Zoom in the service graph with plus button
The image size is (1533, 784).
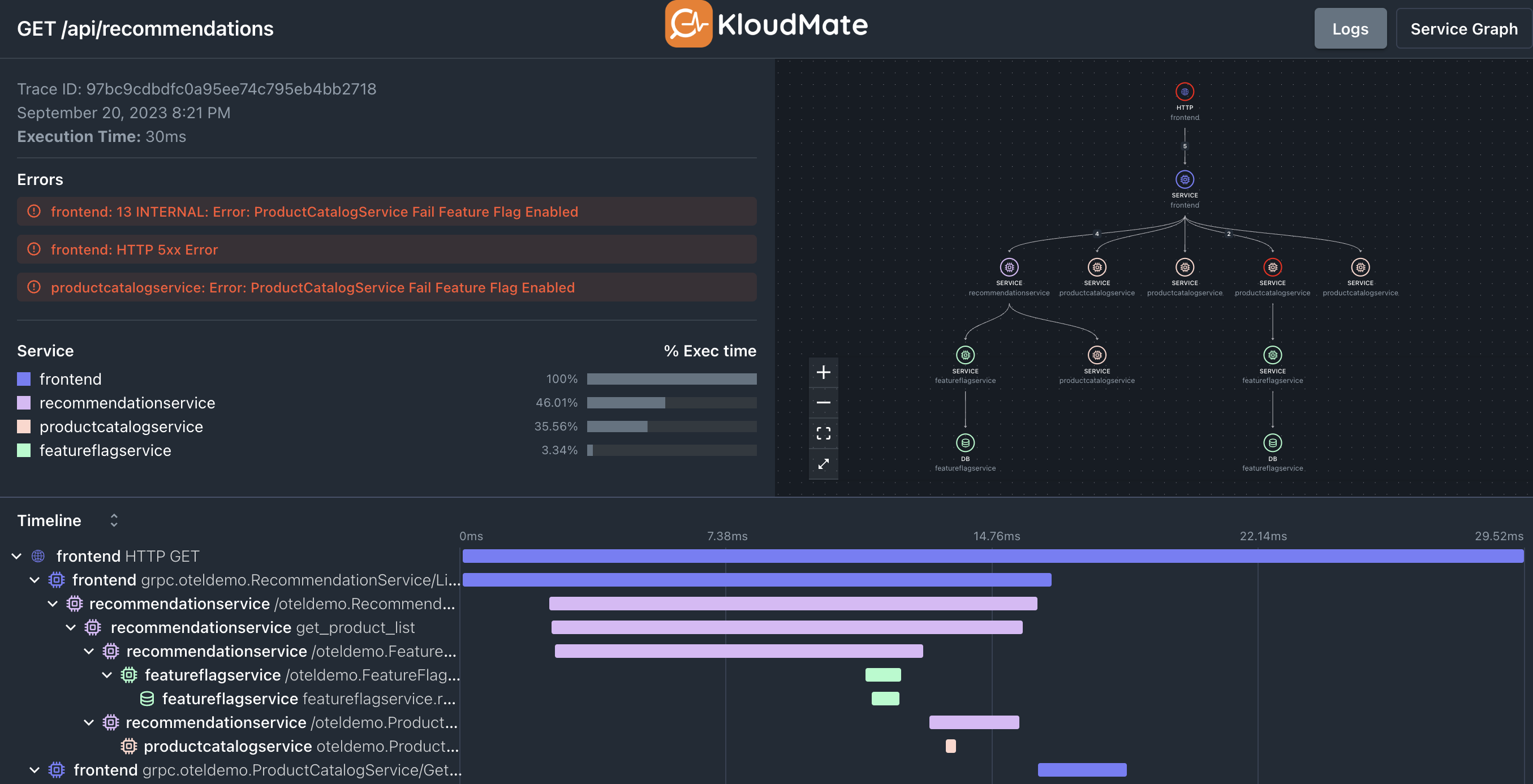823,373
